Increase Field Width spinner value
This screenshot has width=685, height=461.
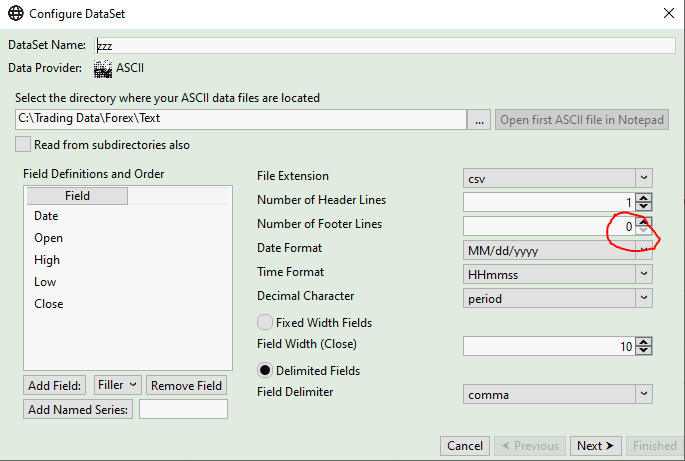click(644, 340)
